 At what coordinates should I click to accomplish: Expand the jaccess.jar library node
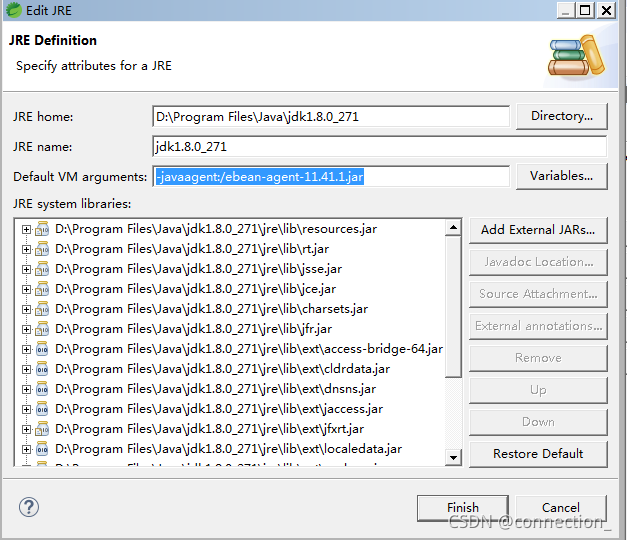pyautogui.click(x=26, y=410)
